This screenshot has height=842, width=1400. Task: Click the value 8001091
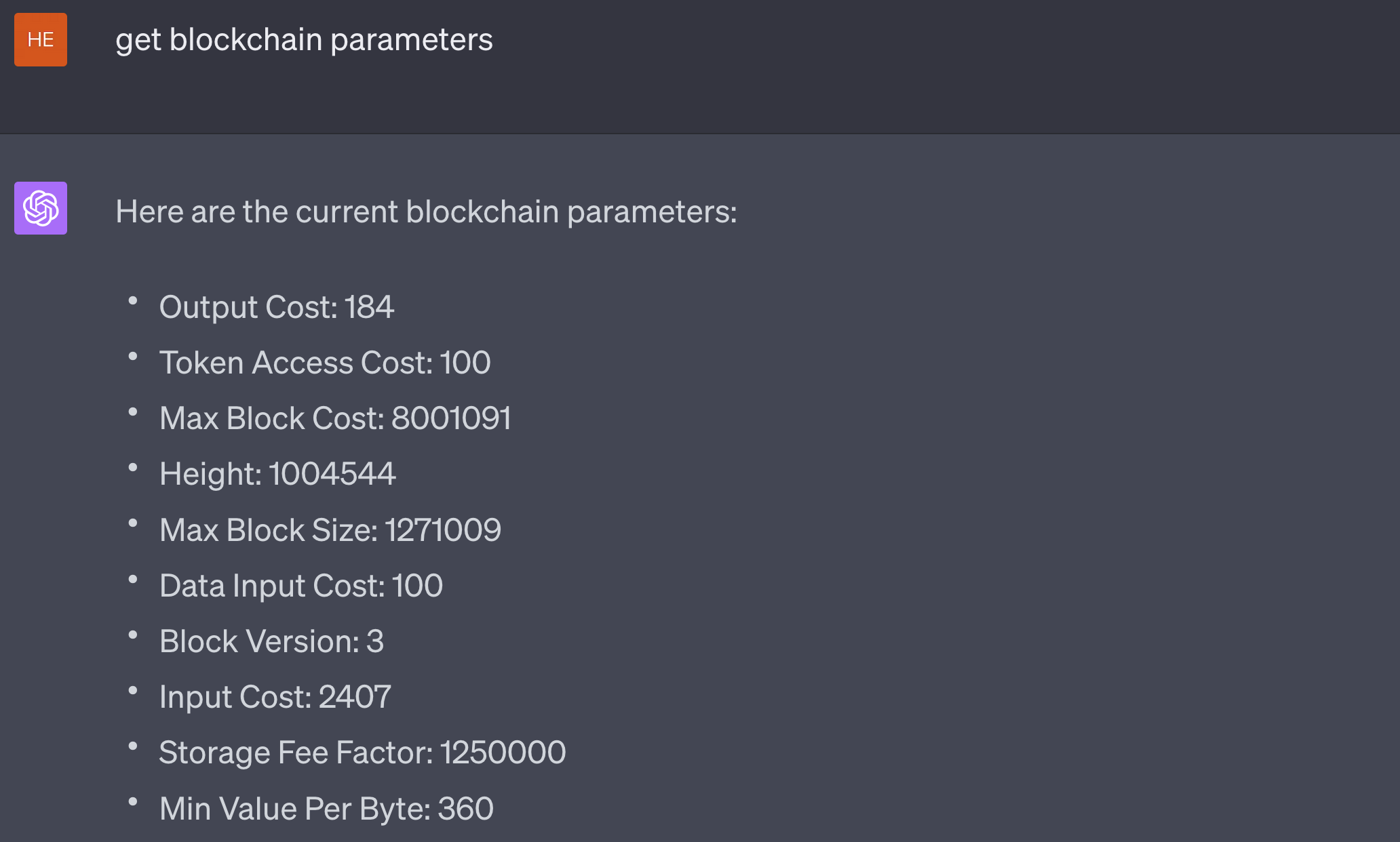(451, 418)
